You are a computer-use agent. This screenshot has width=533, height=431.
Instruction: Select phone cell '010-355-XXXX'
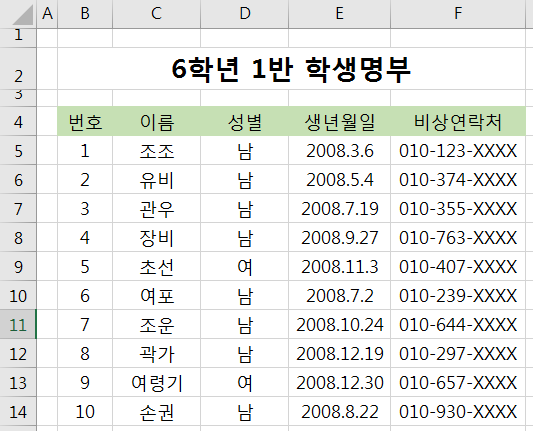[x=458, y=208]
